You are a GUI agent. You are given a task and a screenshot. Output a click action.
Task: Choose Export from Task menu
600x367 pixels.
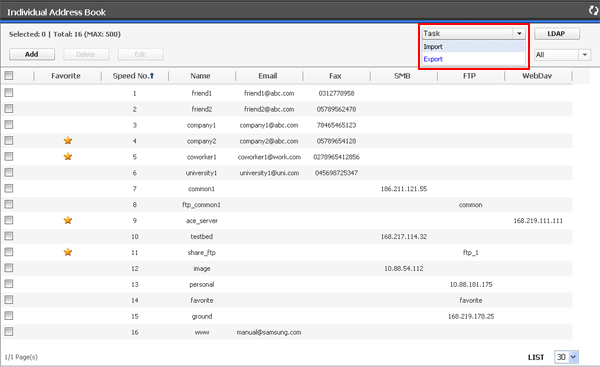474,59
